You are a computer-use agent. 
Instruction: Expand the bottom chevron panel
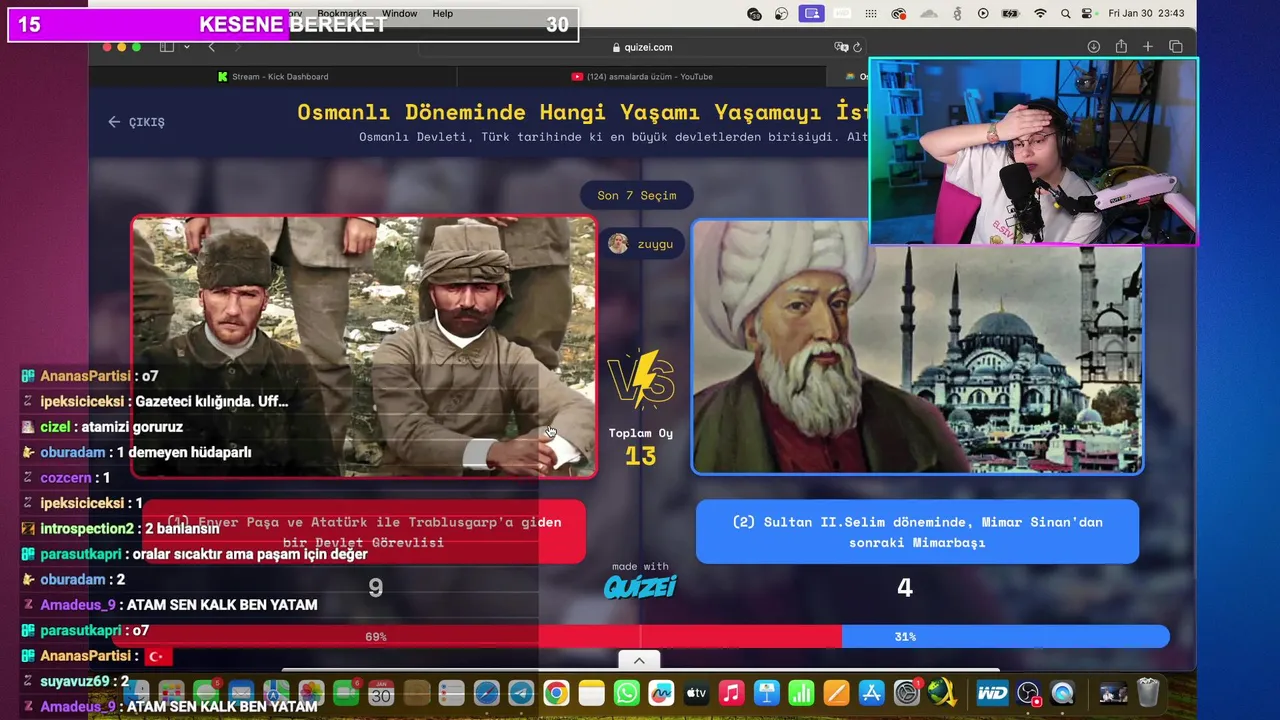[x=639, y=660]
